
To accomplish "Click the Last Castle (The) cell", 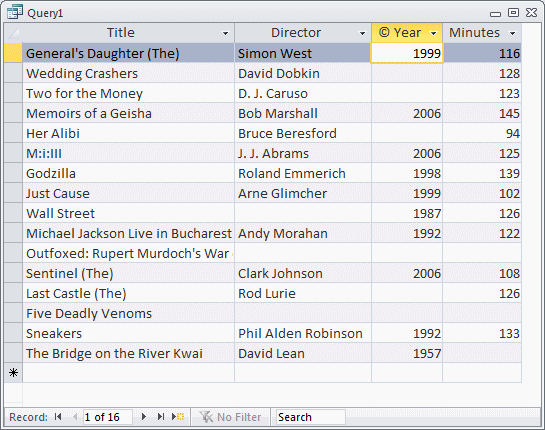I will 128,293.
